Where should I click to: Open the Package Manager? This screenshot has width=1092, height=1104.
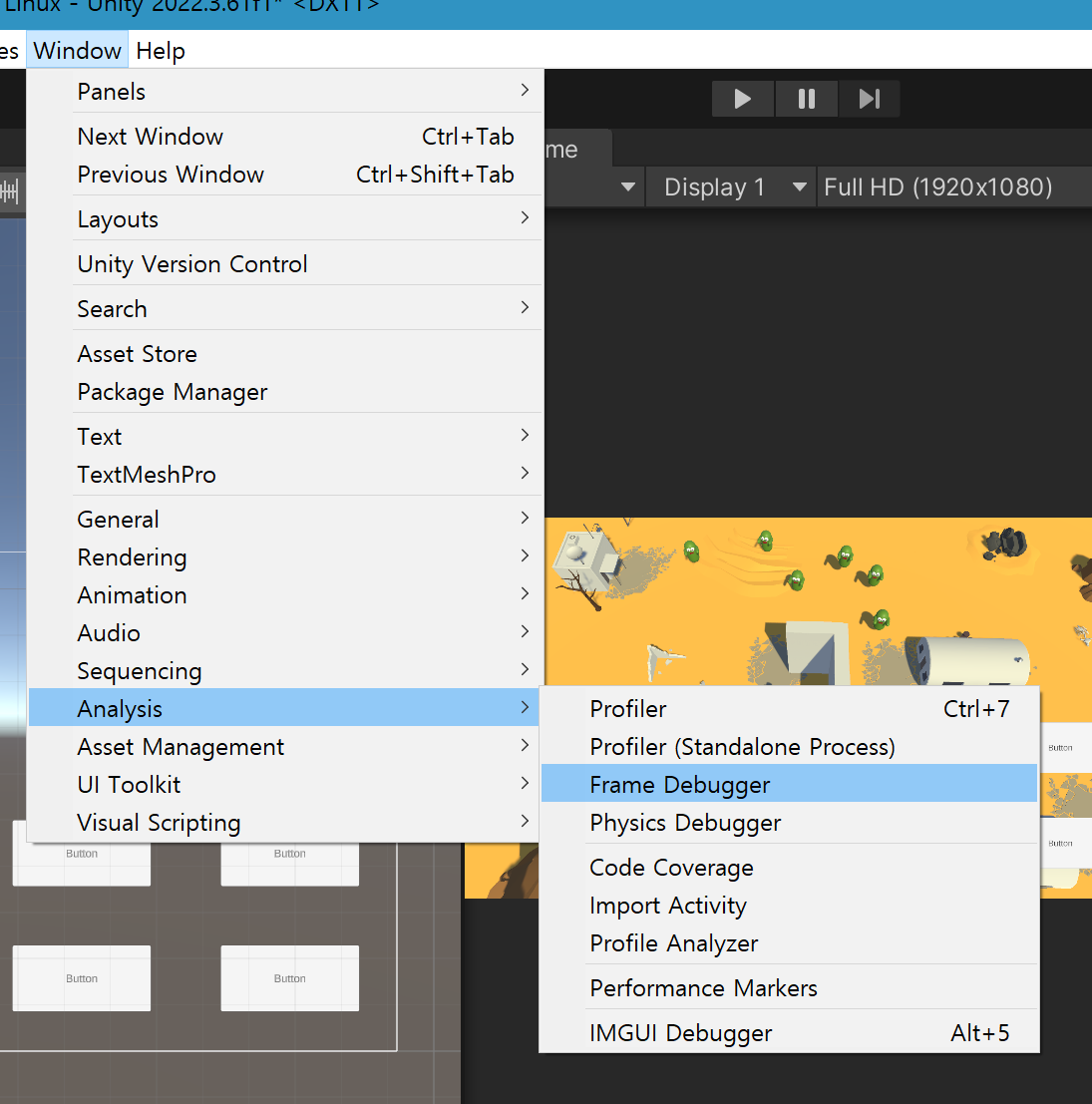(285, 392)
